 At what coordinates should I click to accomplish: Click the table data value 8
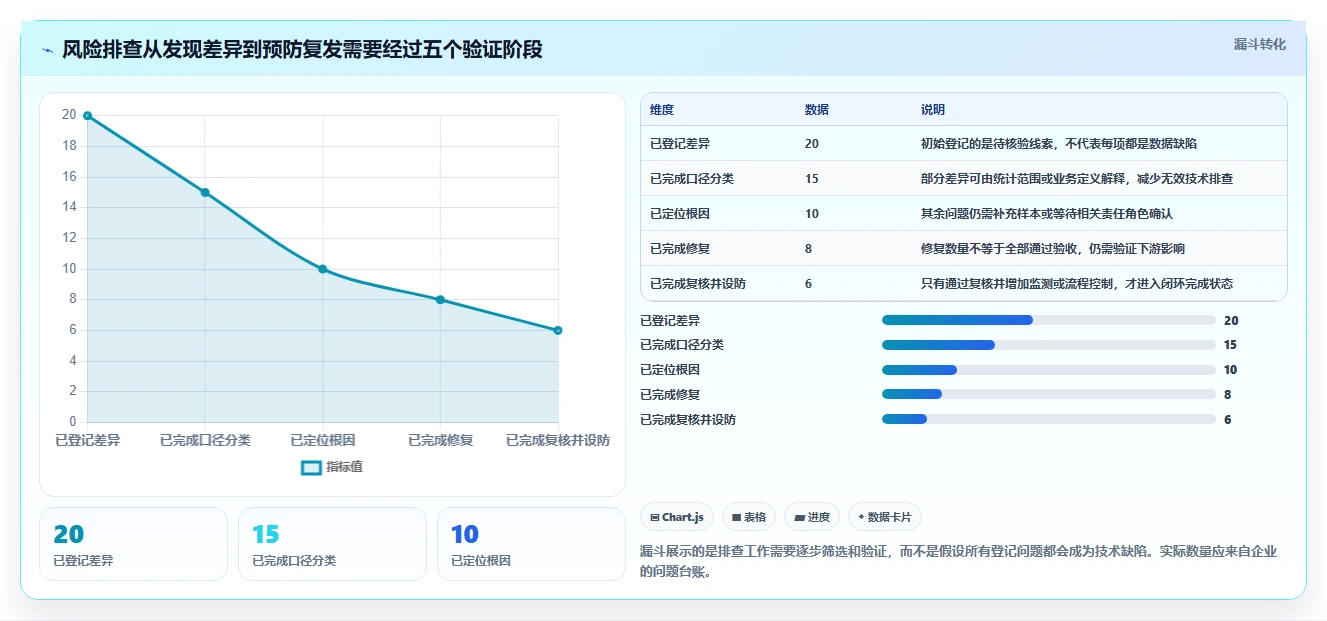pos(808,249)
